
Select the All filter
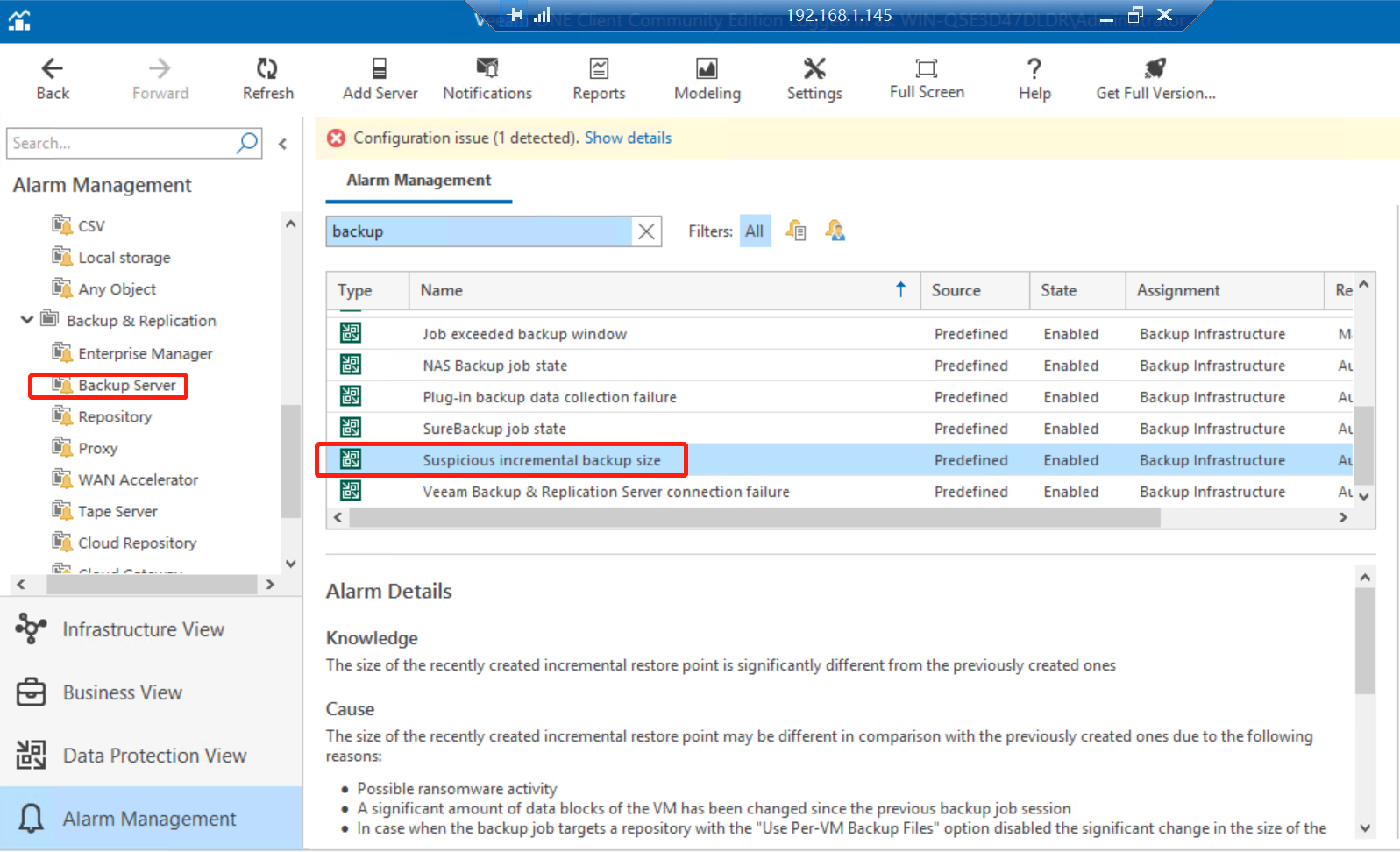point(755,231)
